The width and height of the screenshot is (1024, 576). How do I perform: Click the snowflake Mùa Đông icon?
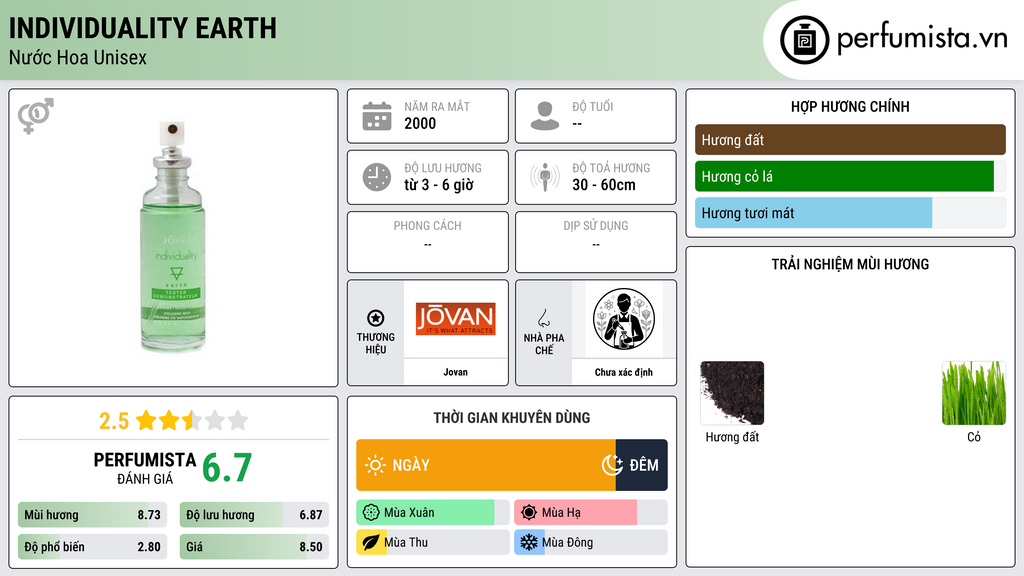(528, 542)
